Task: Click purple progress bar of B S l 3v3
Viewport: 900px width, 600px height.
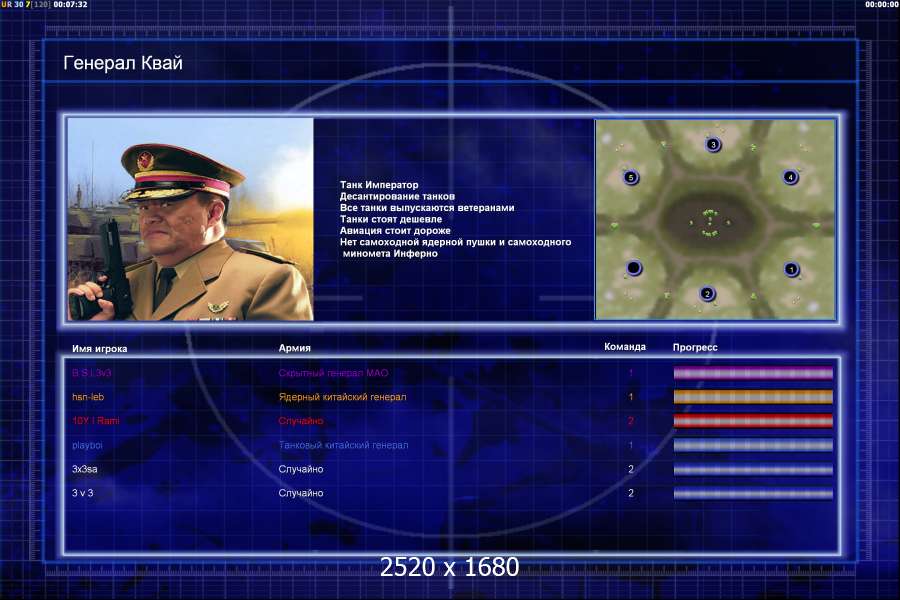Action: (x=753, y=373)
